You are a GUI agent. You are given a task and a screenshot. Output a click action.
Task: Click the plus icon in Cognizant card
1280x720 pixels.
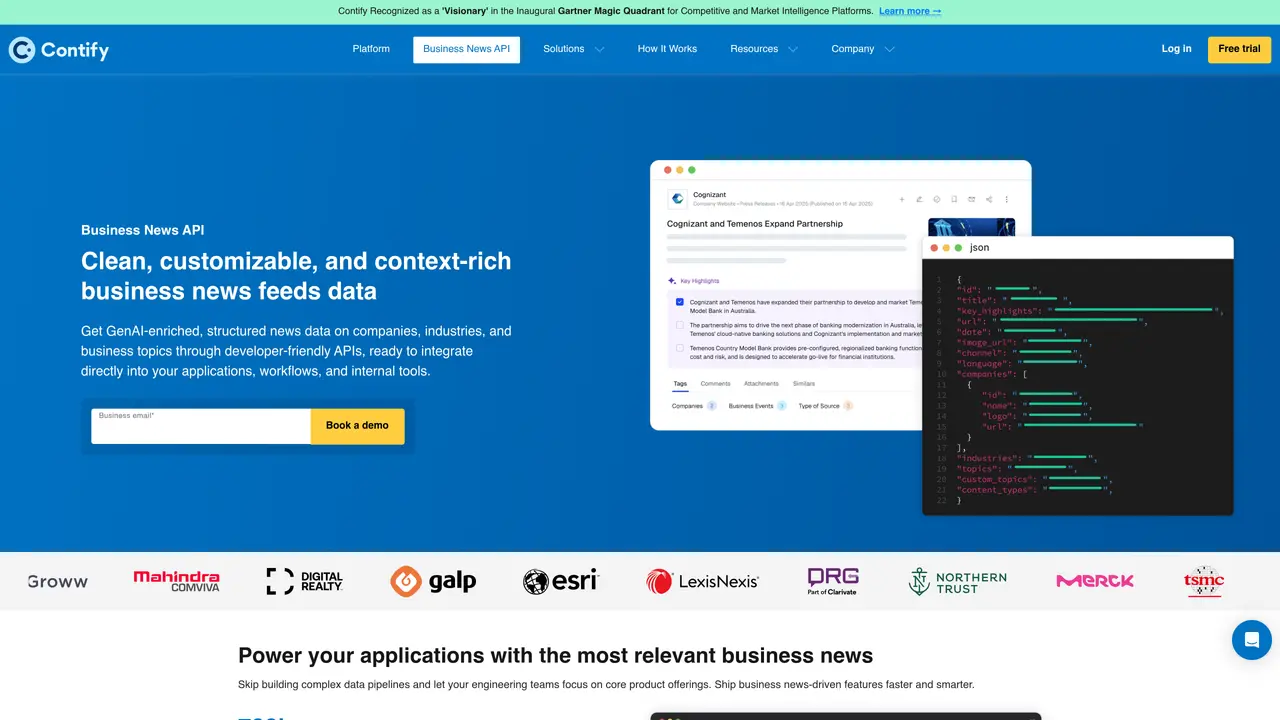(902, 199)
